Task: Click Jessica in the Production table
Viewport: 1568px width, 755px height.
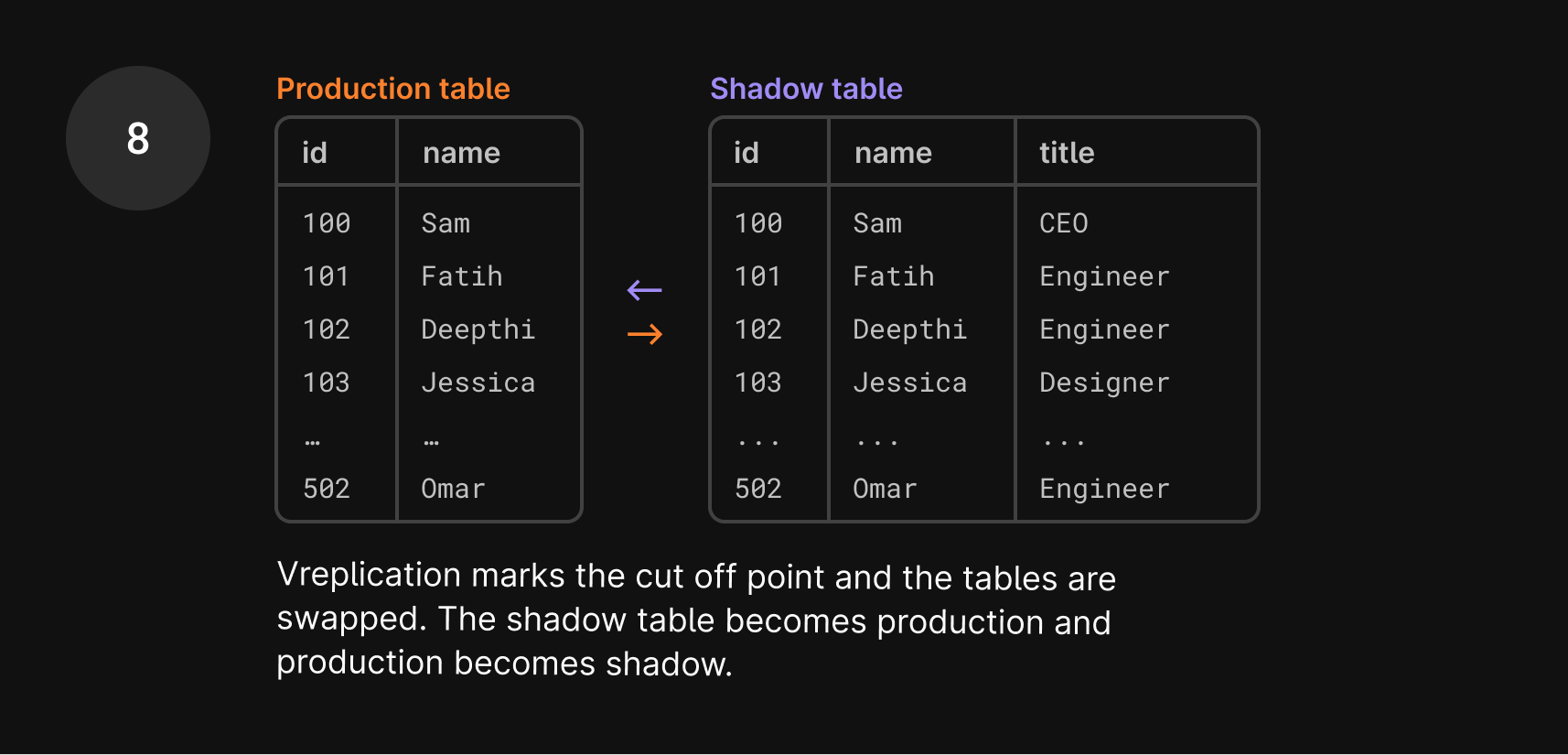Action: tap(478, 383)
